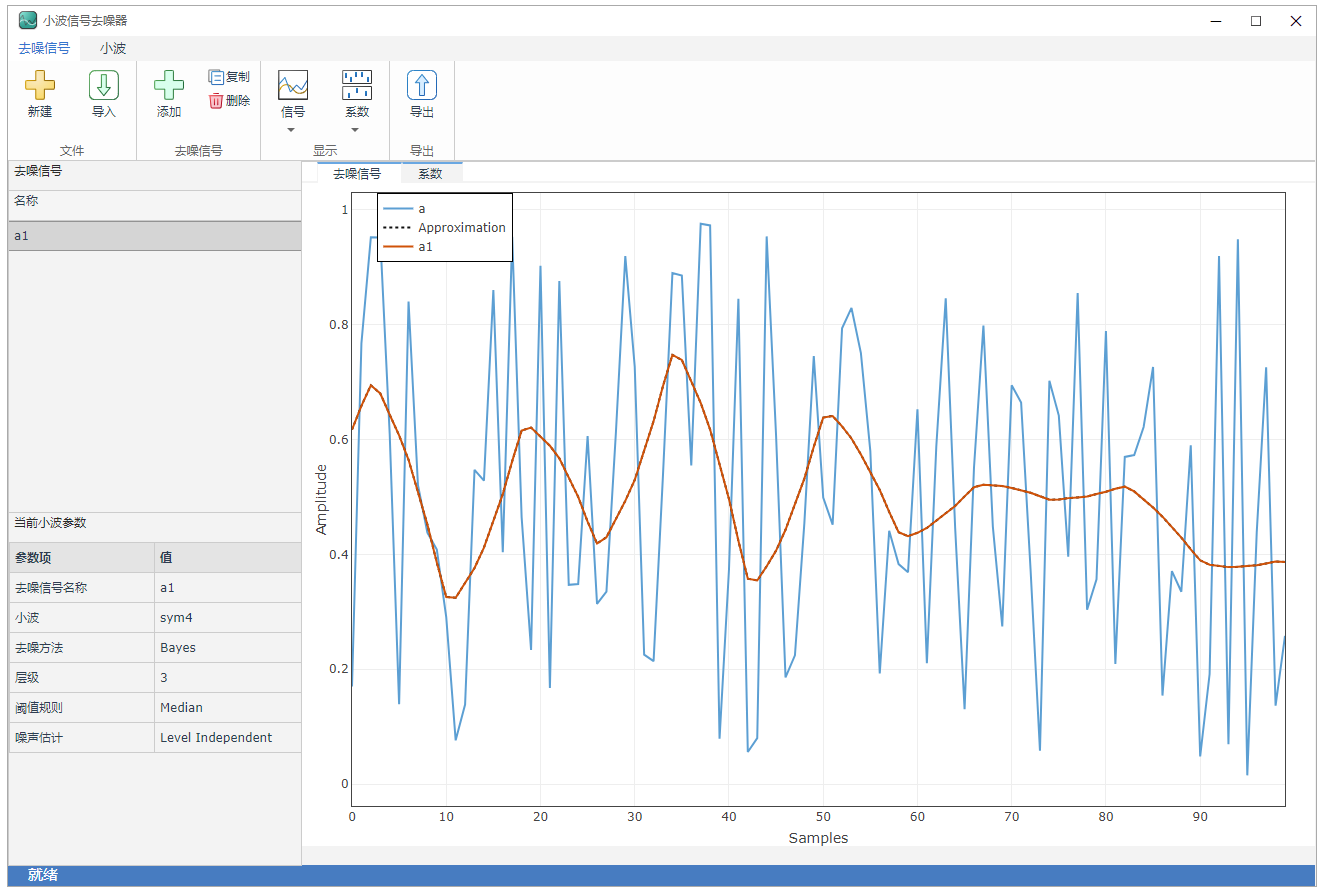Toggle 'Approximation' in the legend

[445, 228]
